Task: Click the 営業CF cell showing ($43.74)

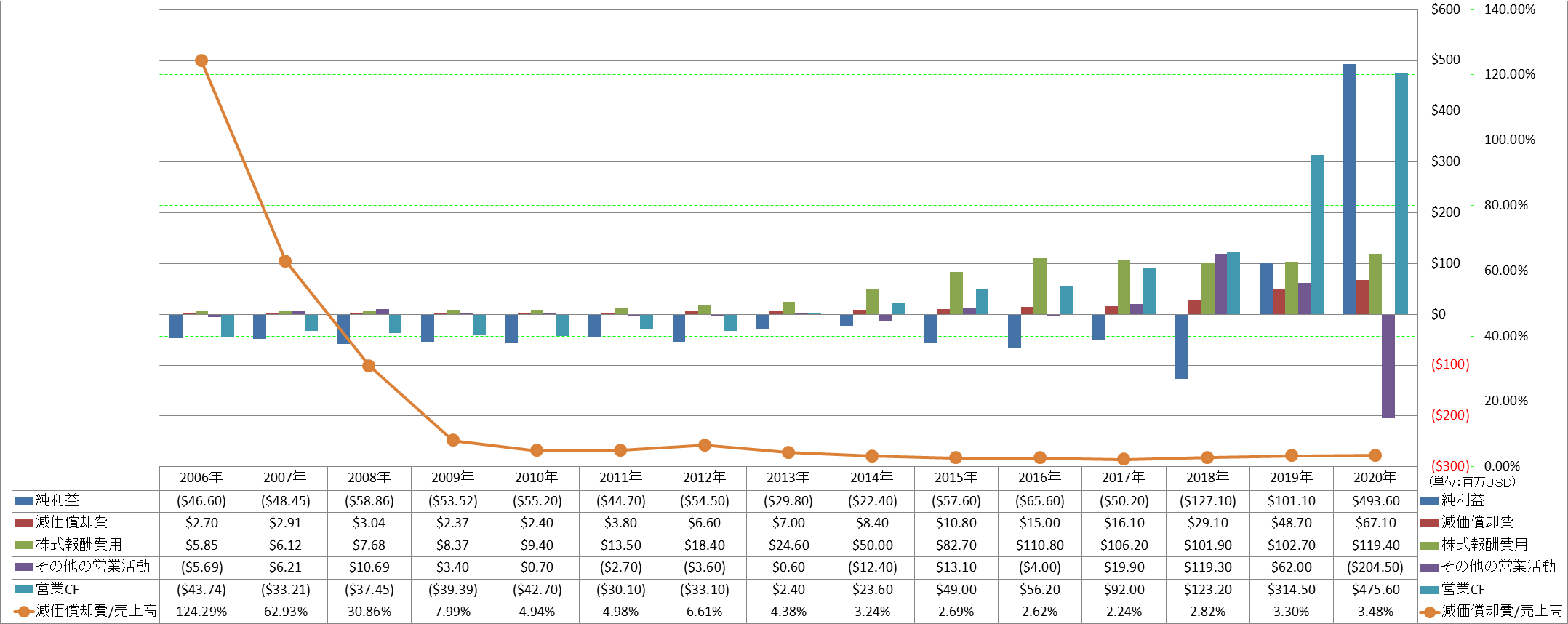Action: [x=201, y=590]
